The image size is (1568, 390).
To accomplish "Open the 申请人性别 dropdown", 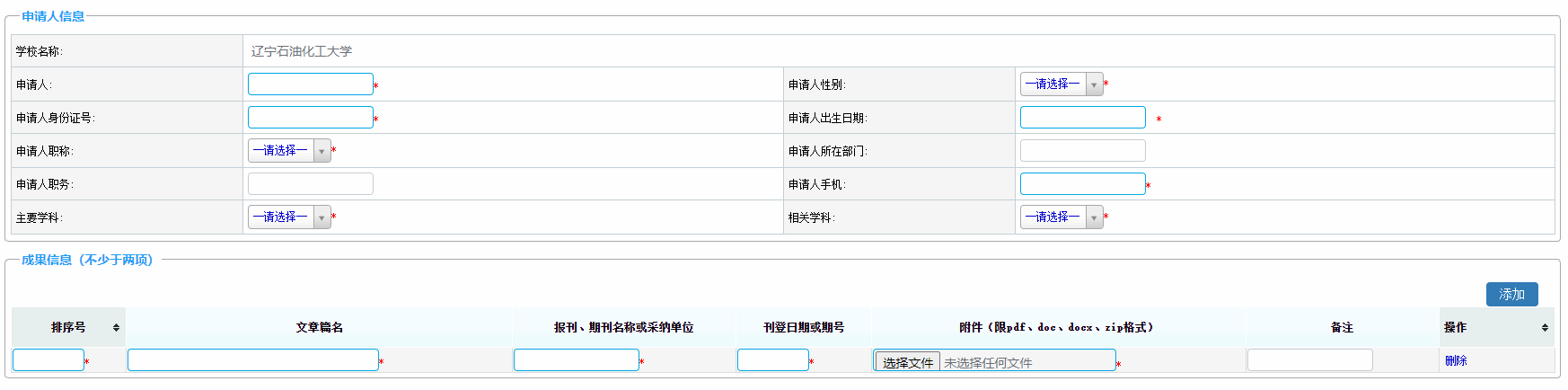I will coord(1061,84).
